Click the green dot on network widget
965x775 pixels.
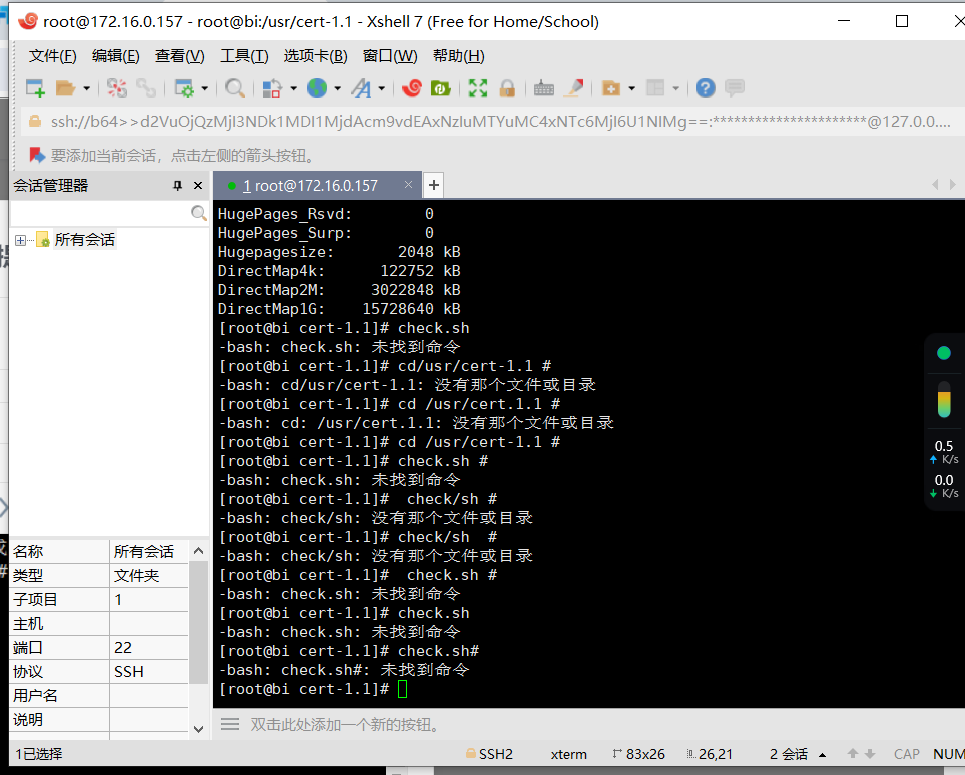point(943,353)
